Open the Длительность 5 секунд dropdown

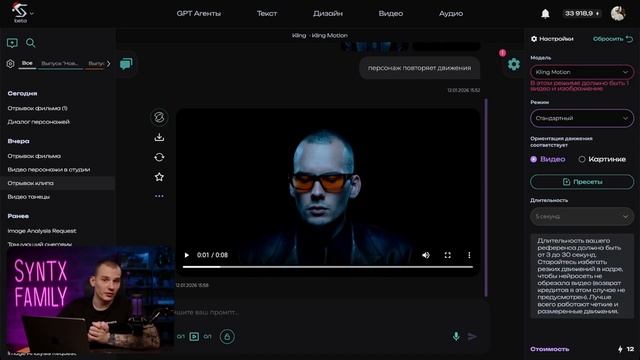582,216
